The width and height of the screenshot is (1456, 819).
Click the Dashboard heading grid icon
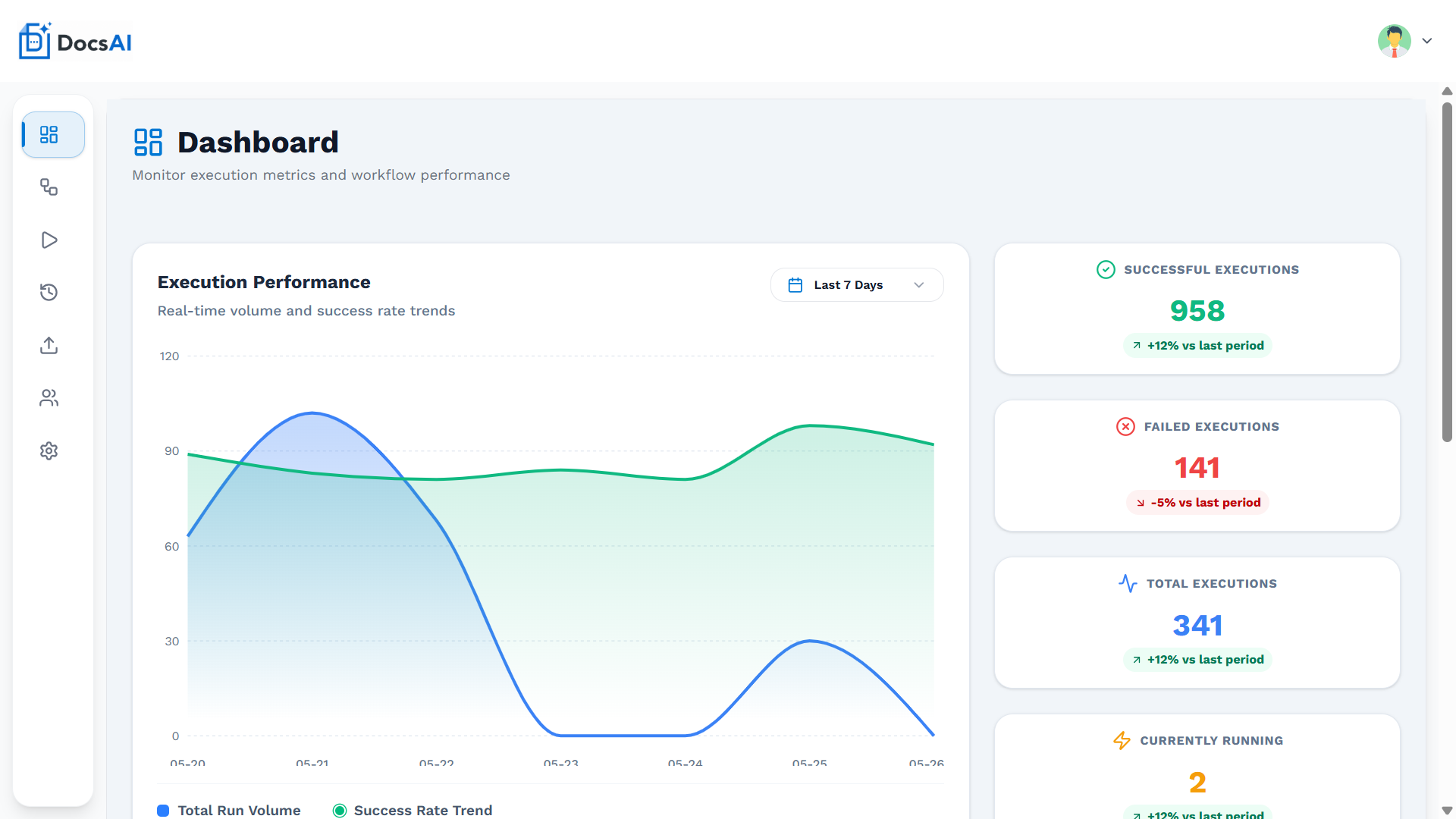(148, 143)
